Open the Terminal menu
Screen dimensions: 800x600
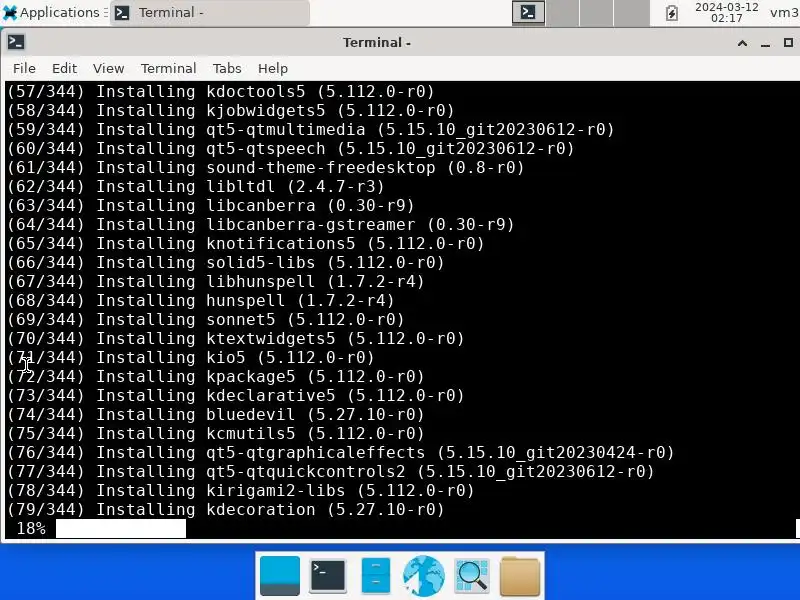pos(168,68)
